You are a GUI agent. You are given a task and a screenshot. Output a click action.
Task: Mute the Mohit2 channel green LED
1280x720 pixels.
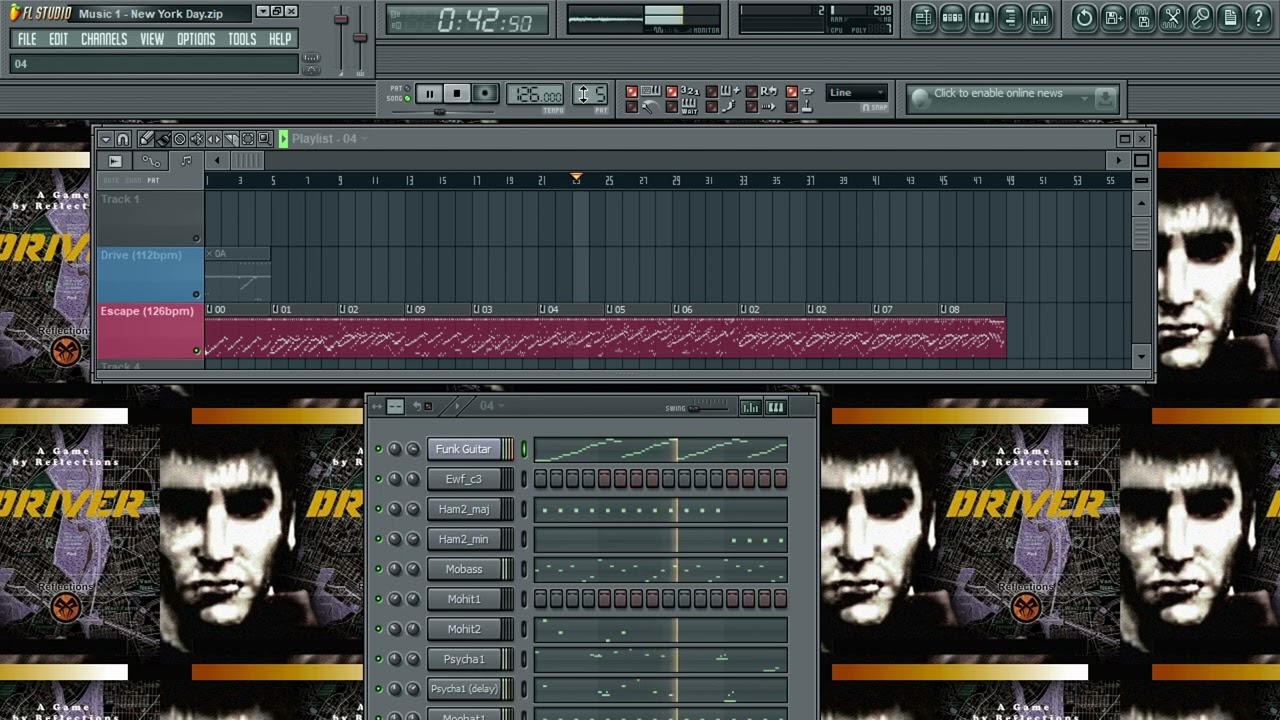point(378,629)
